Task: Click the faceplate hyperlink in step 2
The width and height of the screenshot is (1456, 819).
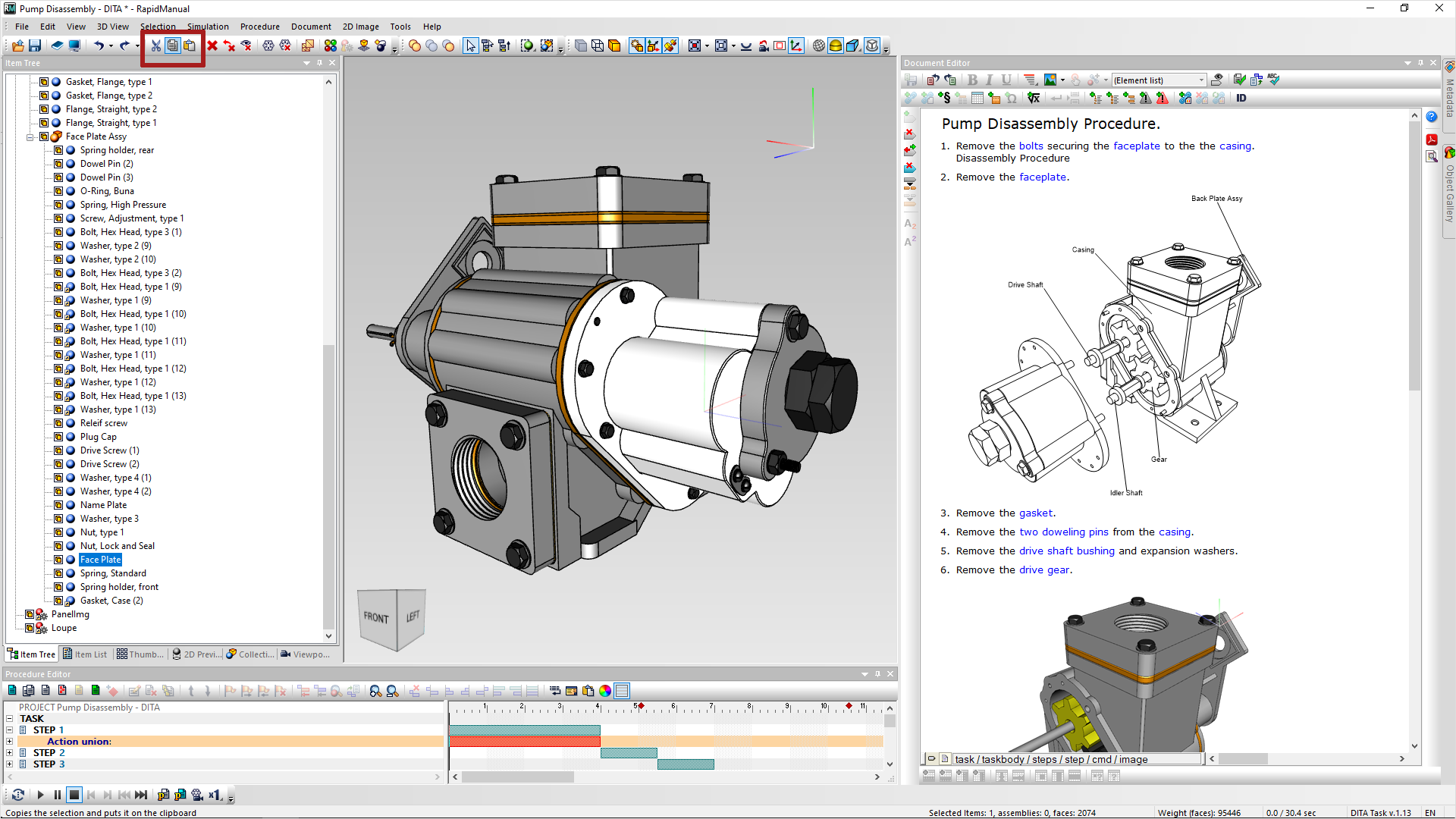Action: (1043, 177)
